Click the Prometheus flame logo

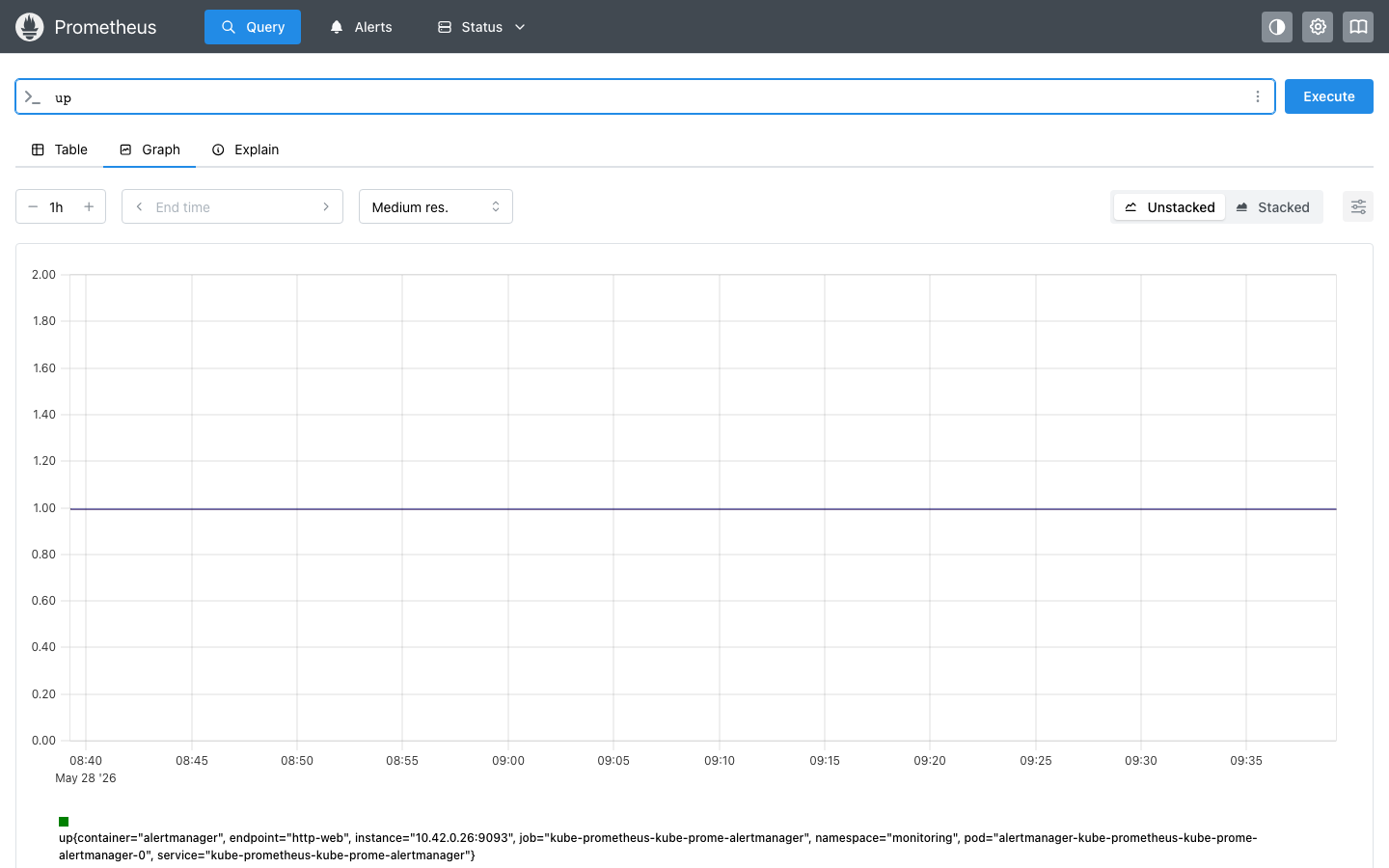click(x=30, y=27)
